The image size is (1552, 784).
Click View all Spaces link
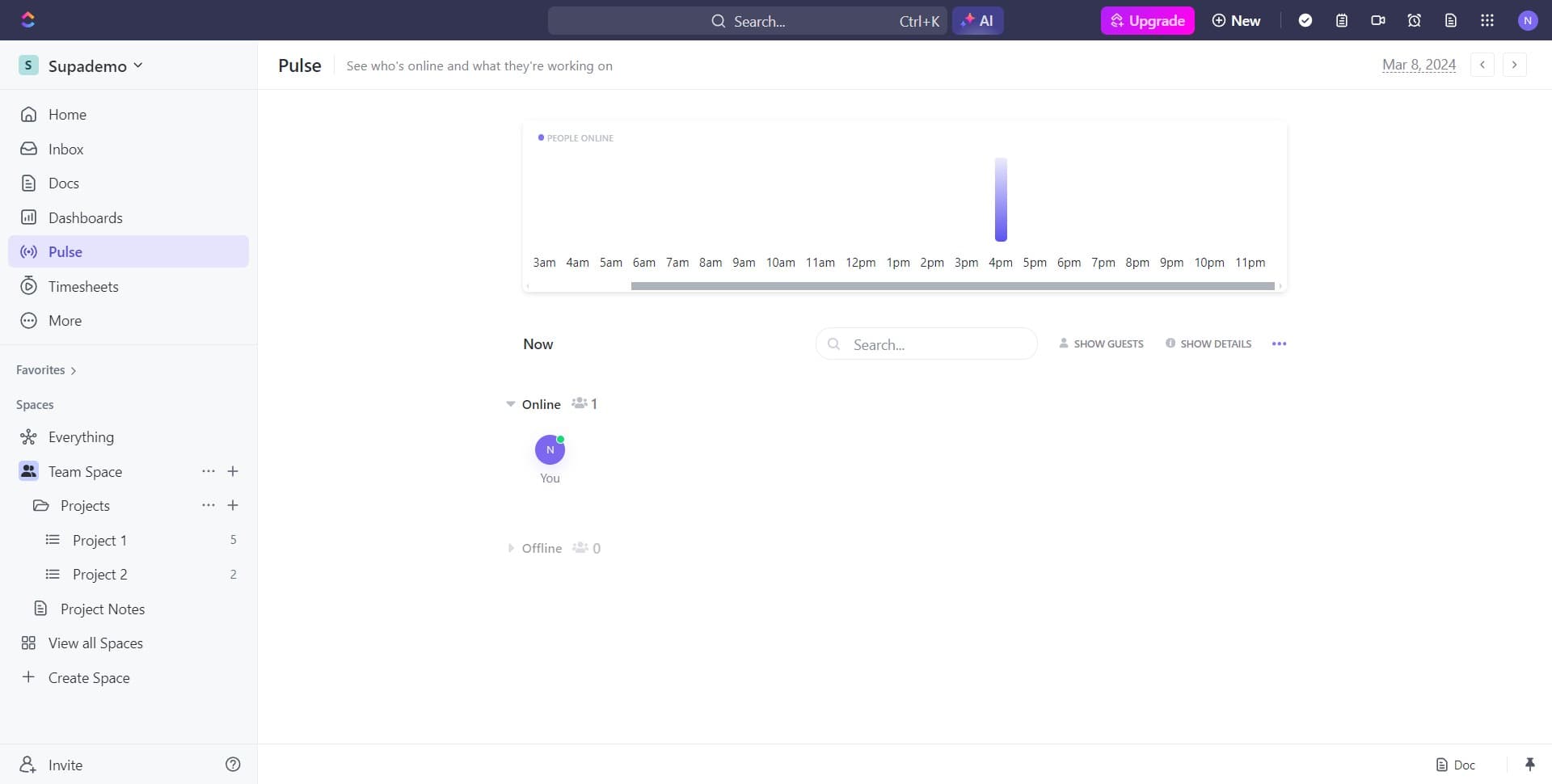[x=95, y=643]
